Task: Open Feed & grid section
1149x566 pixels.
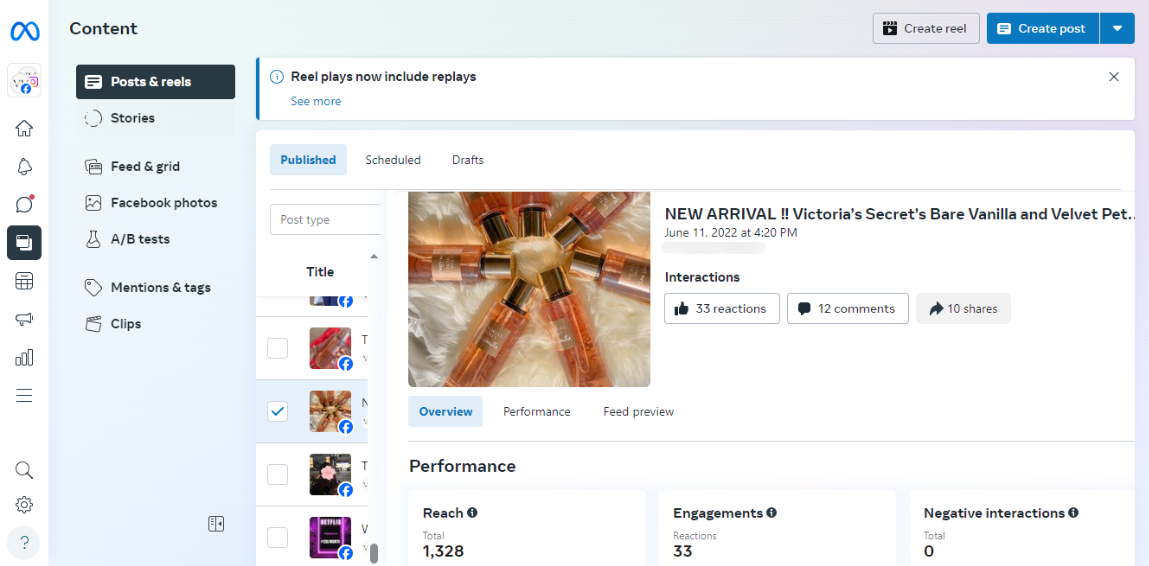Action: click(155, 166)
